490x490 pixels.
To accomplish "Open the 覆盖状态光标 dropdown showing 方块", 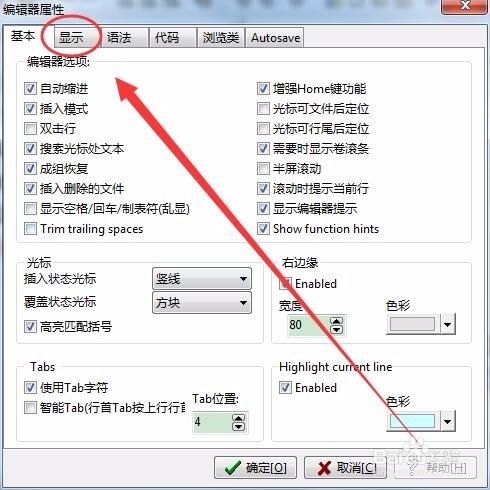I will (202, 303).
